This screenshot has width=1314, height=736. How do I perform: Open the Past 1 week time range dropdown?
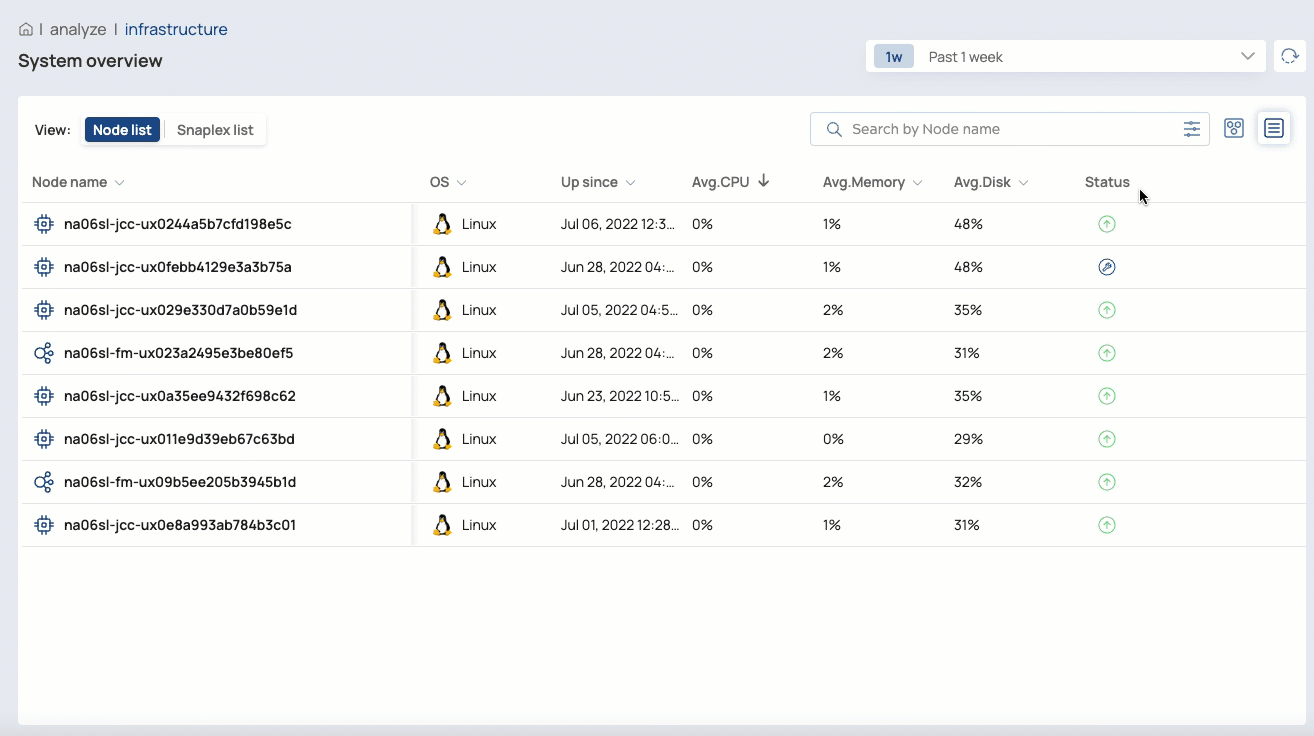click(1065, 56)
